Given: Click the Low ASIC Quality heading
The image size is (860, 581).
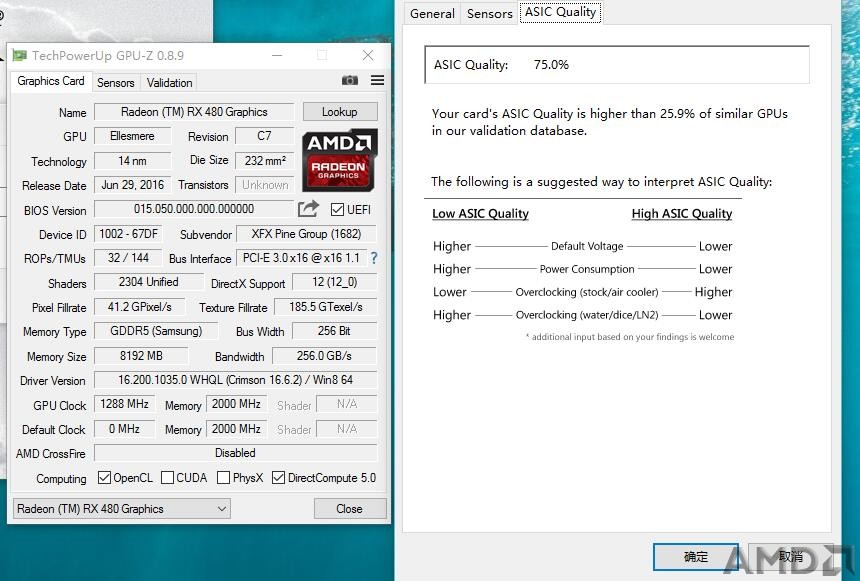Looking at the screenshot, I should (x=480, y=213).
